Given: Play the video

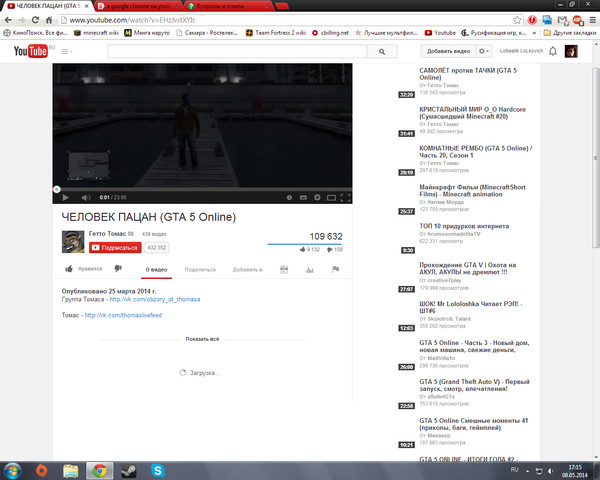Looking at the screenshot, I should (x=65, y=198).
